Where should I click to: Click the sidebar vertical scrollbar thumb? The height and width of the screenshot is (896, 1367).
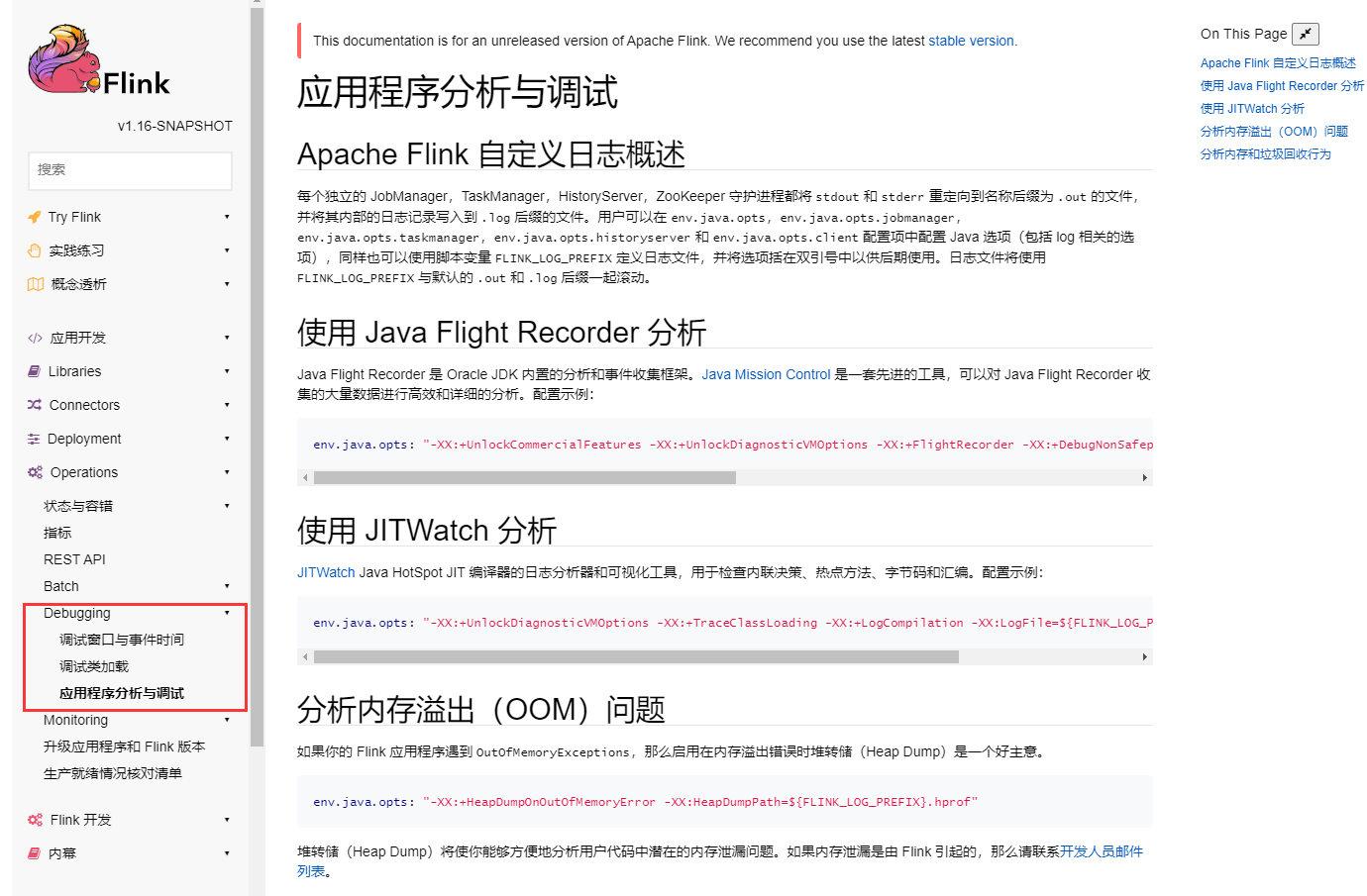coord(258,376)
